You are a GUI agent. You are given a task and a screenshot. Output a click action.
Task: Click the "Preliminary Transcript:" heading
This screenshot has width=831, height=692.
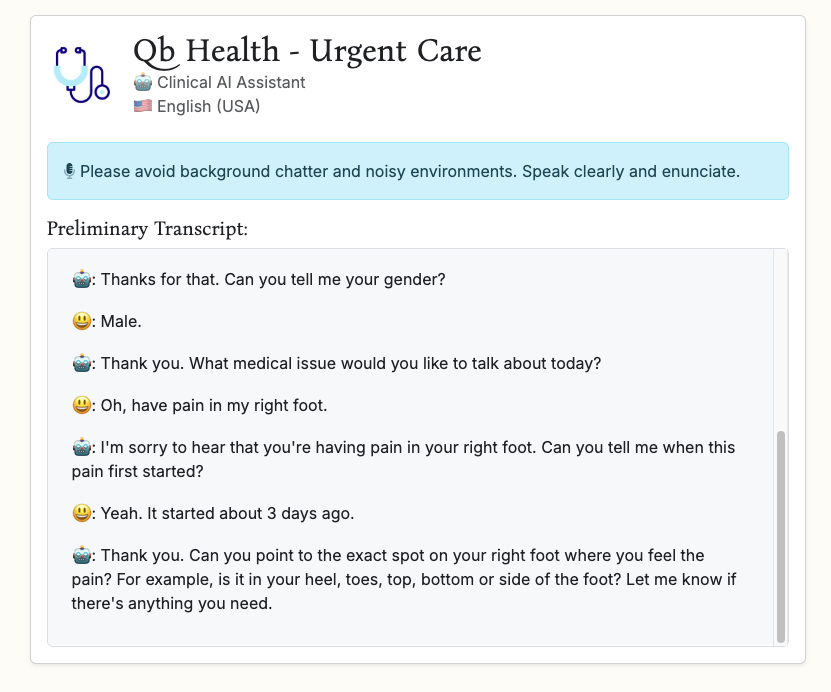click(x=147, y=229)
